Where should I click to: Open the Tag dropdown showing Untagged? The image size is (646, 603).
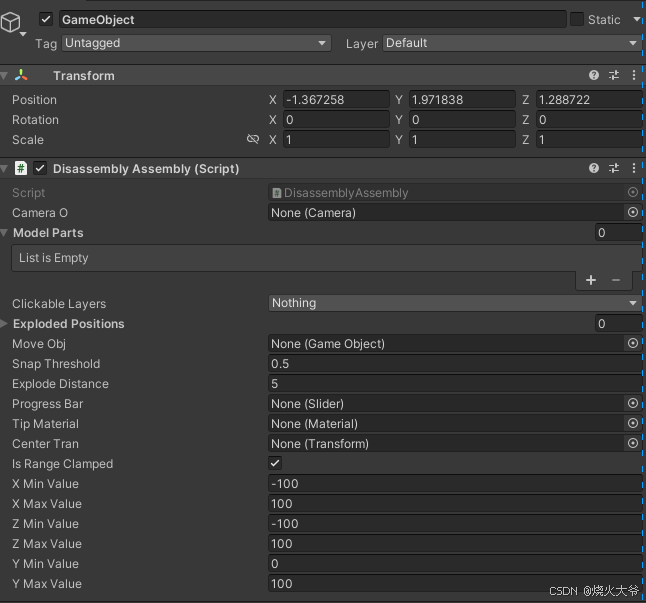tap(196, 43)
